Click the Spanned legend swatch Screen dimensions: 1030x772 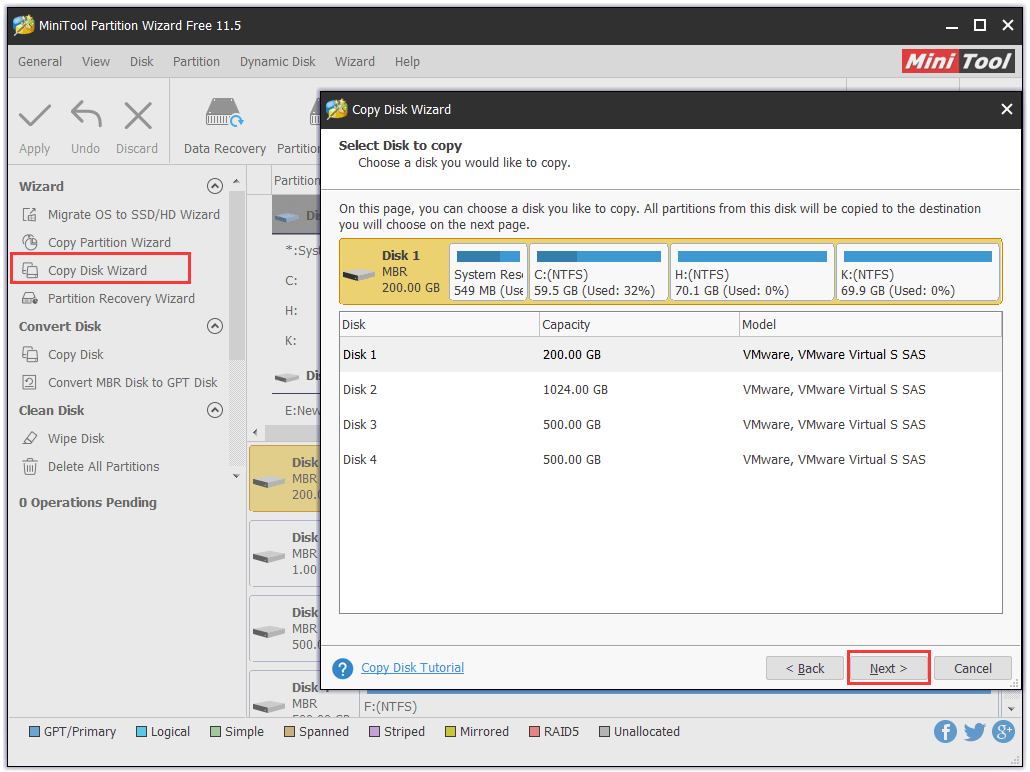290,733
